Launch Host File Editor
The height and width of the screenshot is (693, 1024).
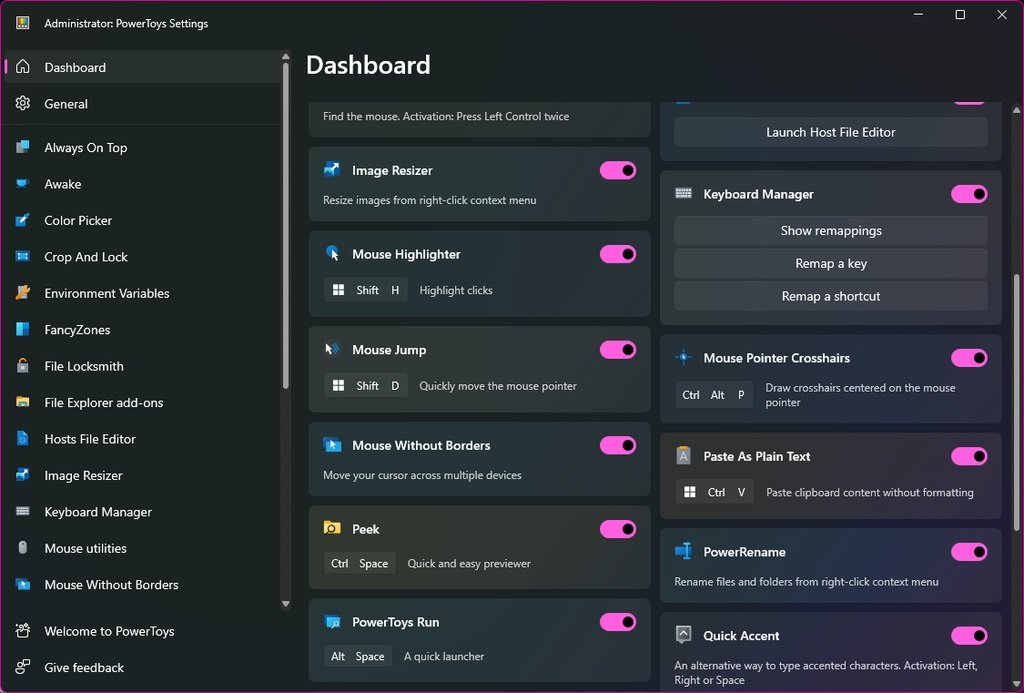pos(830,132)
